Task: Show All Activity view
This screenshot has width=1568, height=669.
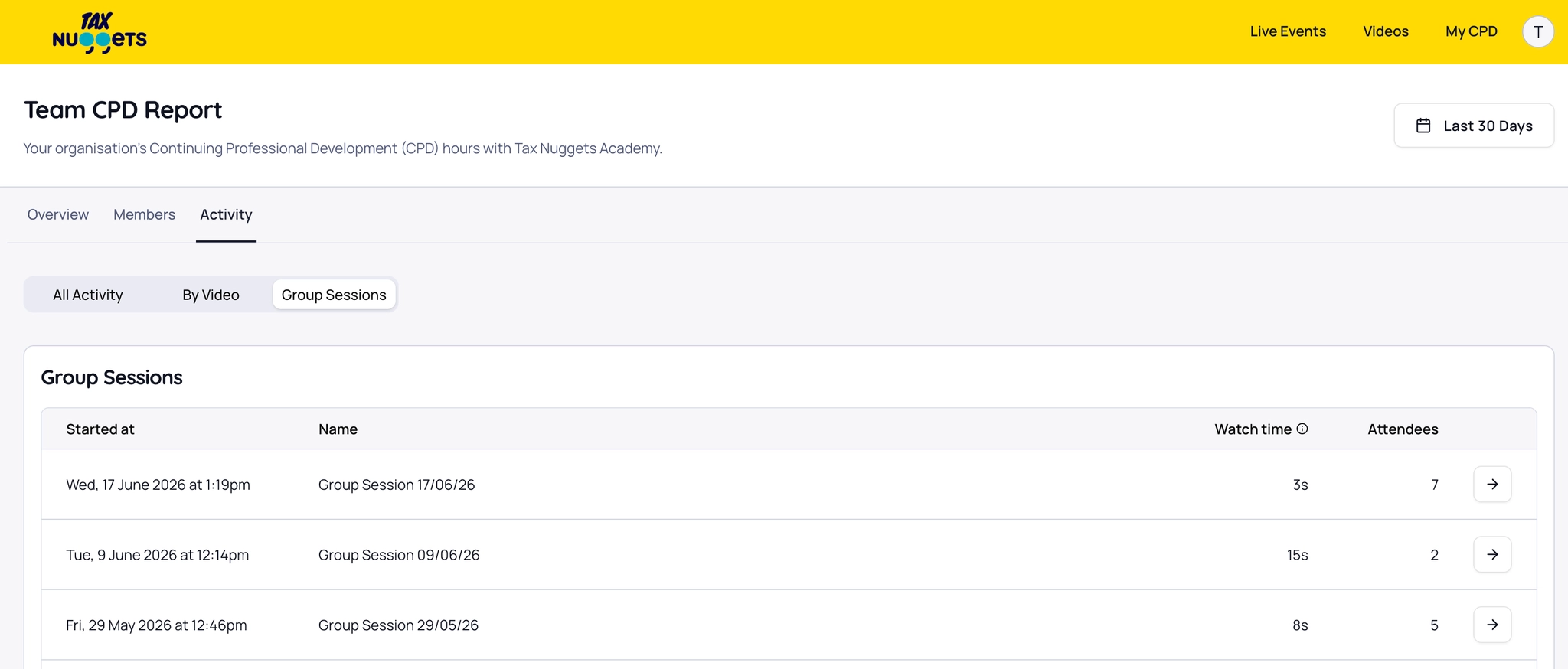Action: tap(88, 295)
